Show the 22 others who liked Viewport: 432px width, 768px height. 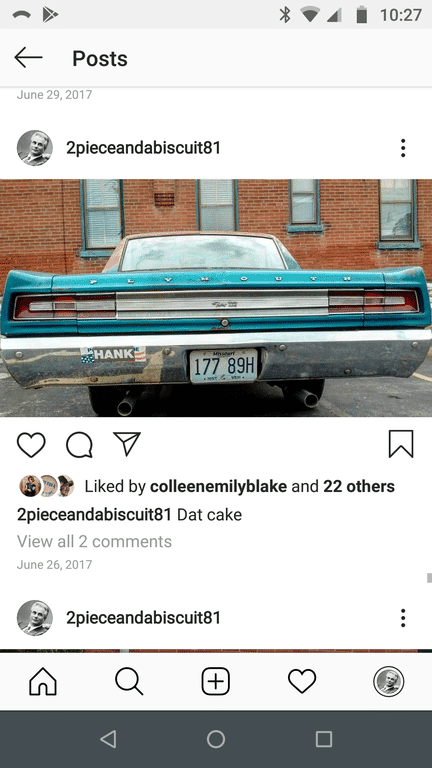[359, 486]
